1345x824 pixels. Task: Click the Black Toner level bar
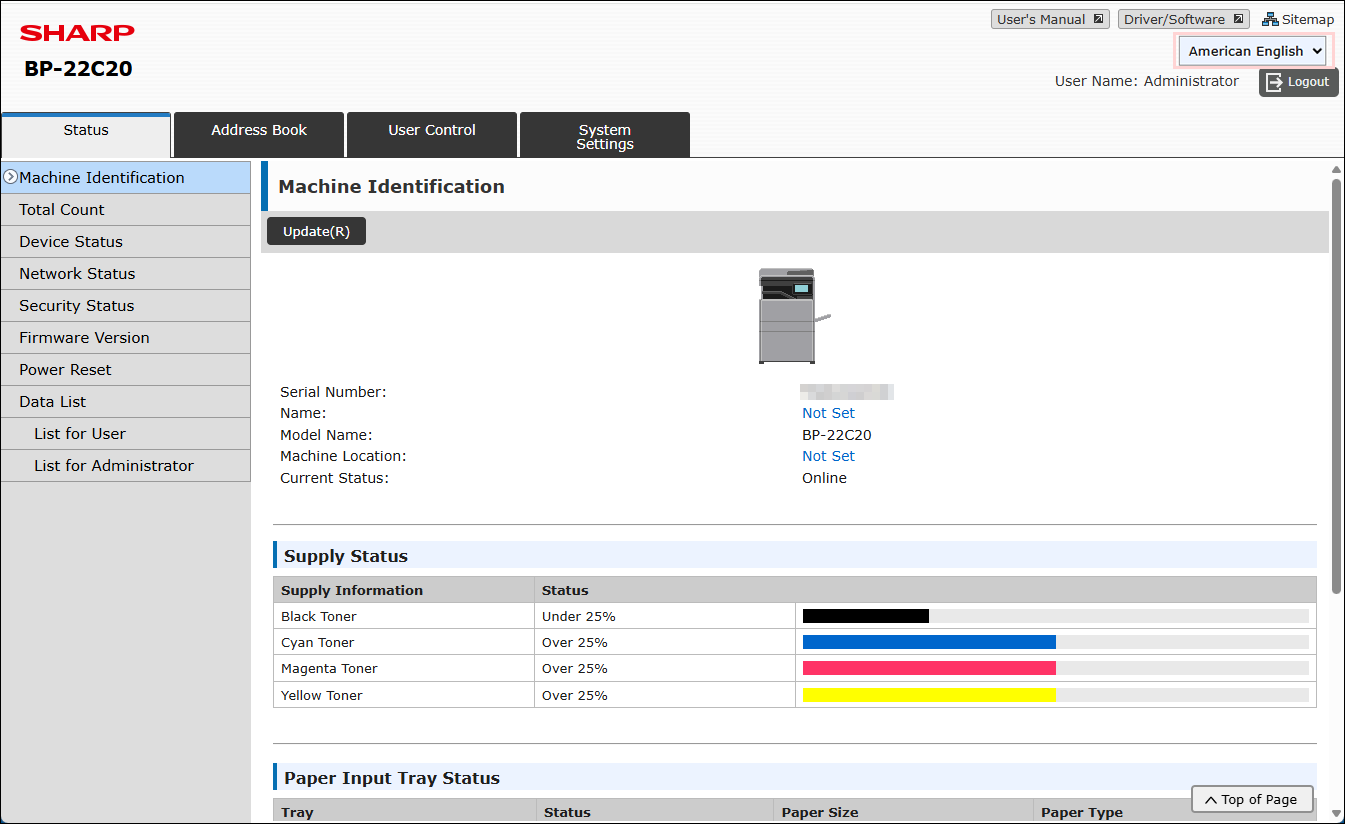tap(1056, 616)
